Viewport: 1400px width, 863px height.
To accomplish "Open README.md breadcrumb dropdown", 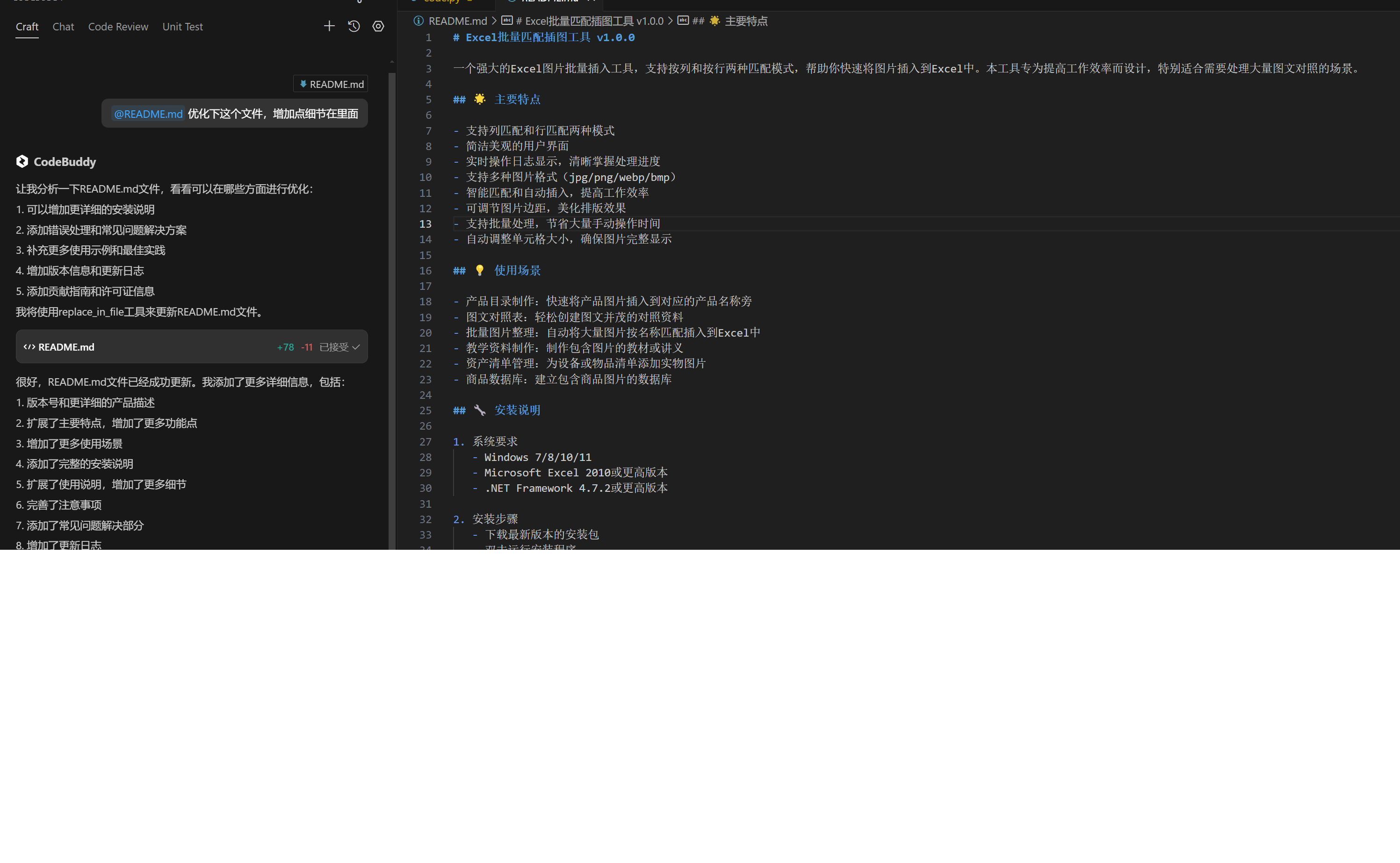I will 458,21.
